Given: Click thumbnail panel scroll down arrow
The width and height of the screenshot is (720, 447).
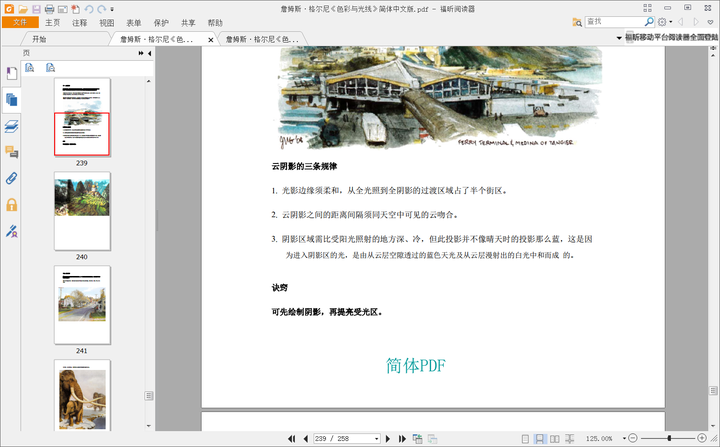Looking at the screenshot, I should (x=148, y=425).
